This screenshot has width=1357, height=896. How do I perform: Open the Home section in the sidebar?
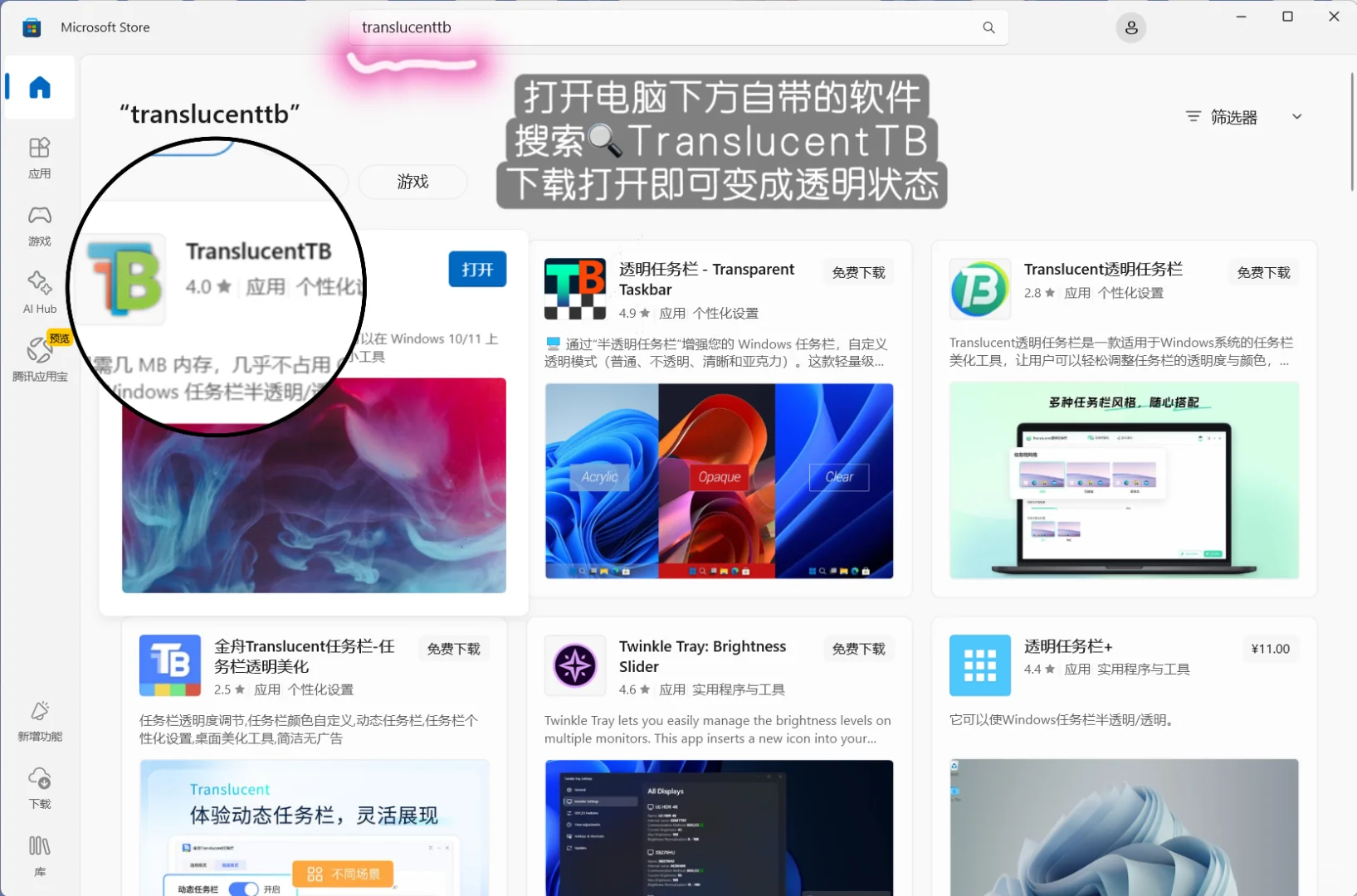tap(38, 87)
